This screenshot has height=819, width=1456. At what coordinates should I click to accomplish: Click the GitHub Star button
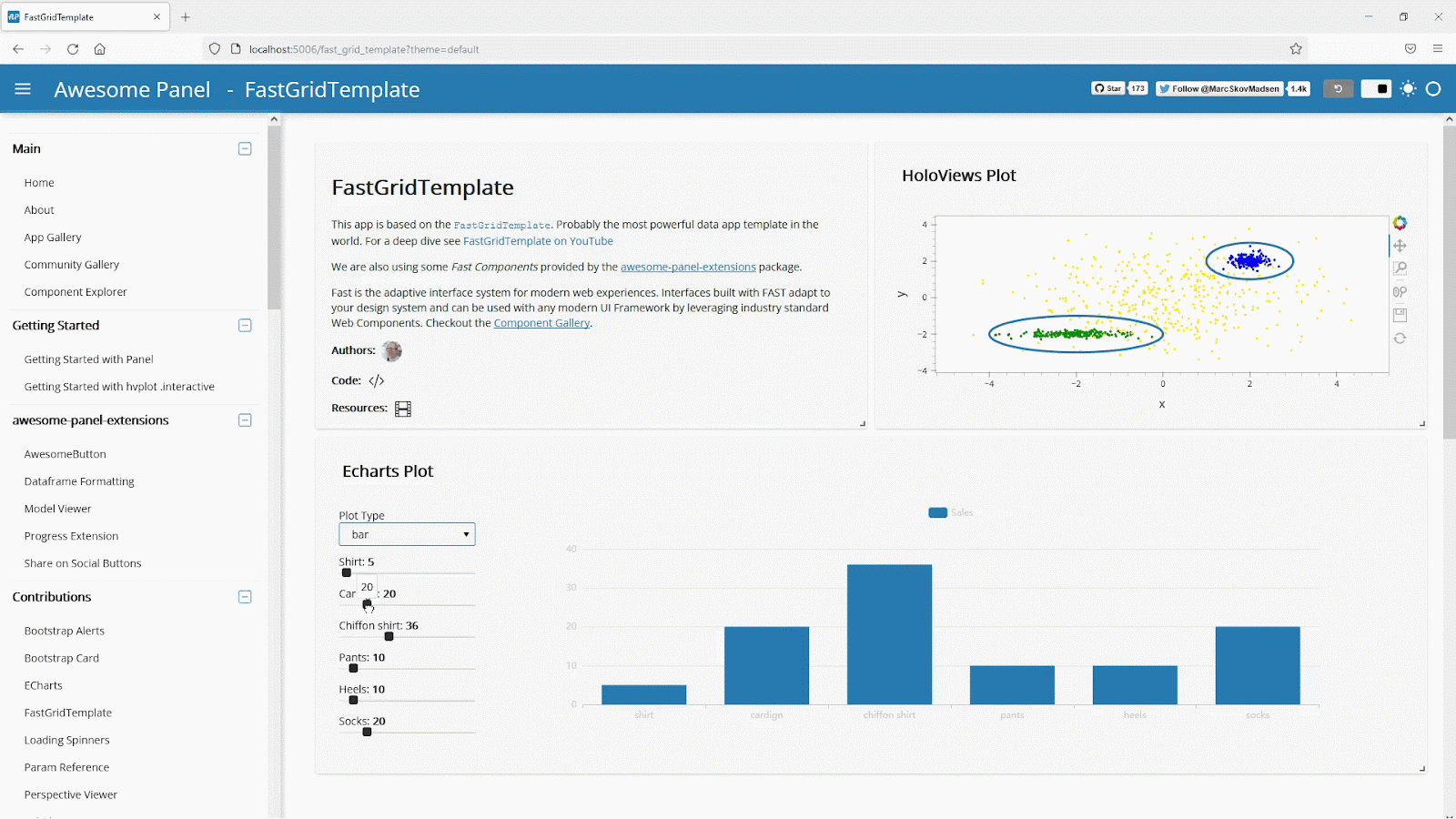tap(1107, 88)
